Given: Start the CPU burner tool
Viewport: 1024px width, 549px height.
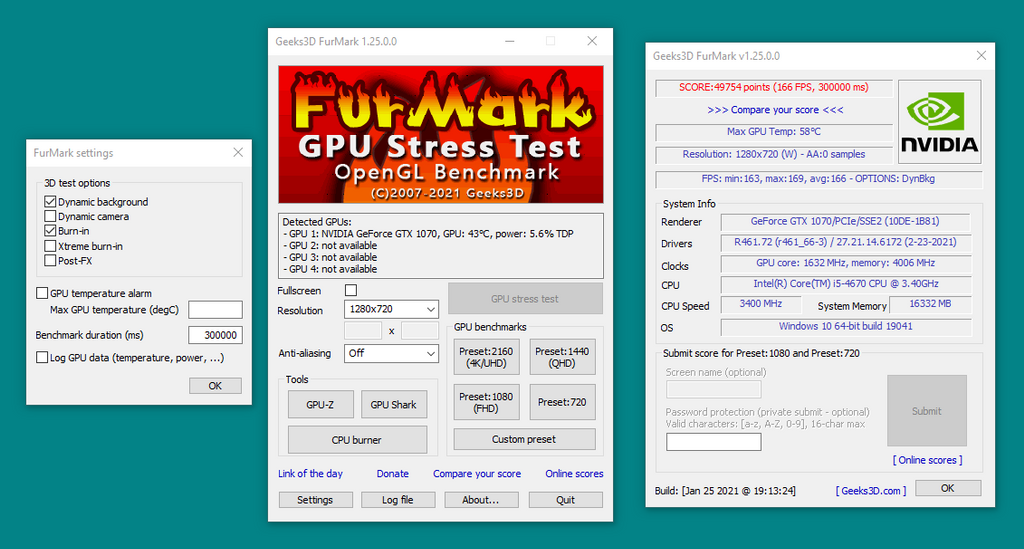Looking at the screenshot, I should pyautogui.click(x=357, y=440).
